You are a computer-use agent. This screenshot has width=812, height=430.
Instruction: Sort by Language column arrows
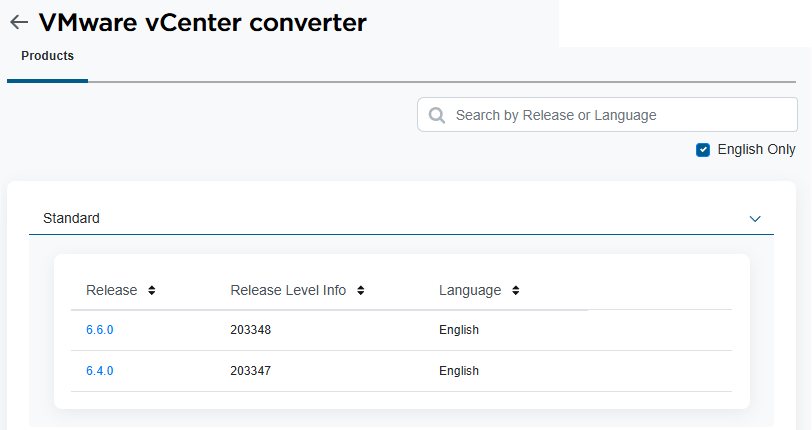pyautogui.click(x=516, y=290)
